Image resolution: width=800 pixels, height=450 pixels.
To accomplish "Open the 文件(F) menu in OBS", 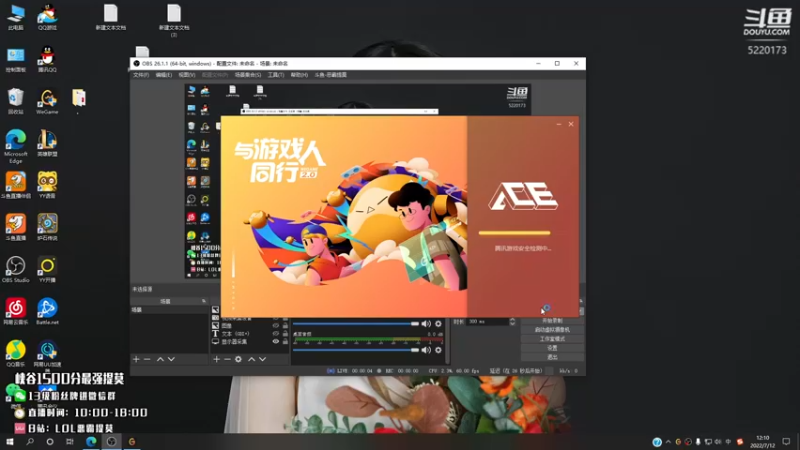I will 141,75.
